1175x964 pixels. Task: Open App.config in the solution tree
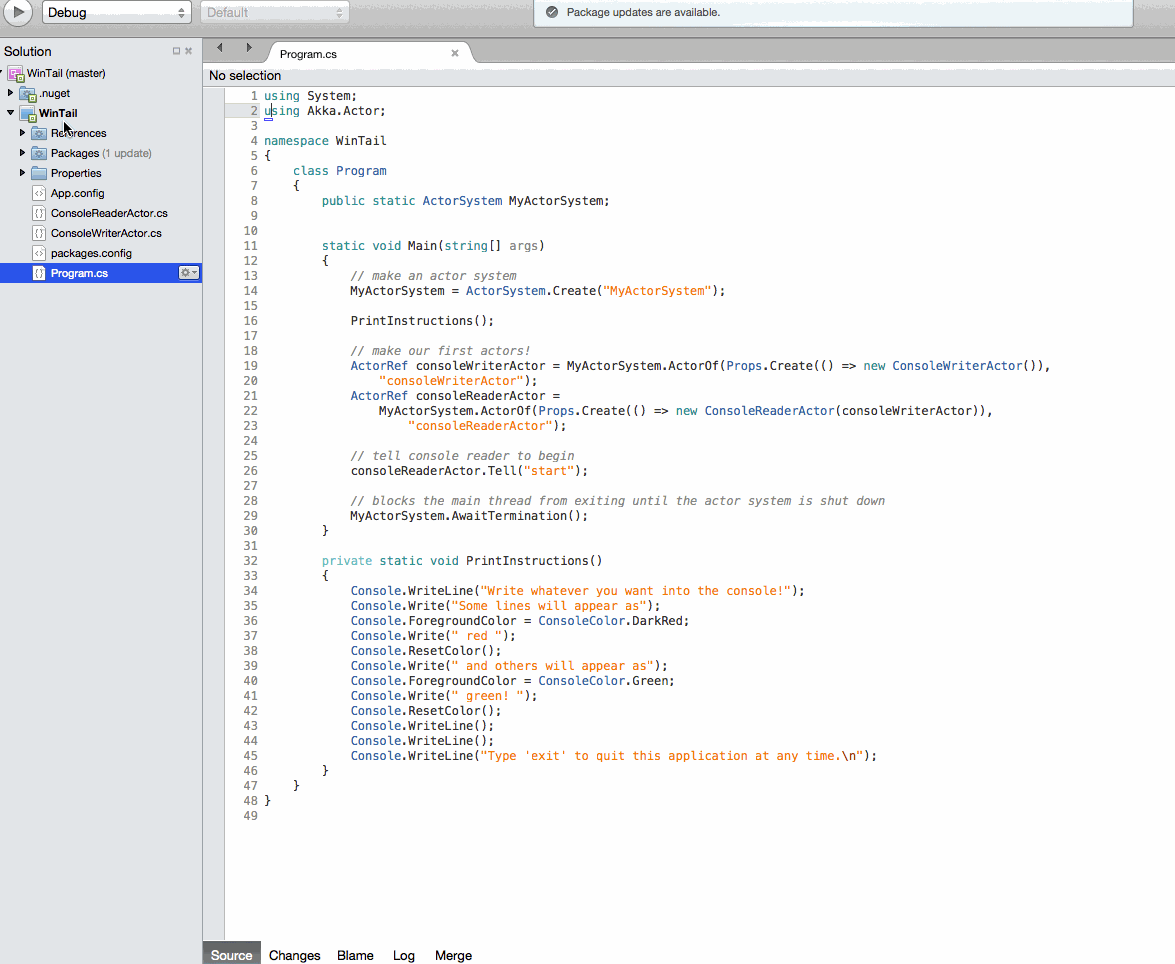77,193
